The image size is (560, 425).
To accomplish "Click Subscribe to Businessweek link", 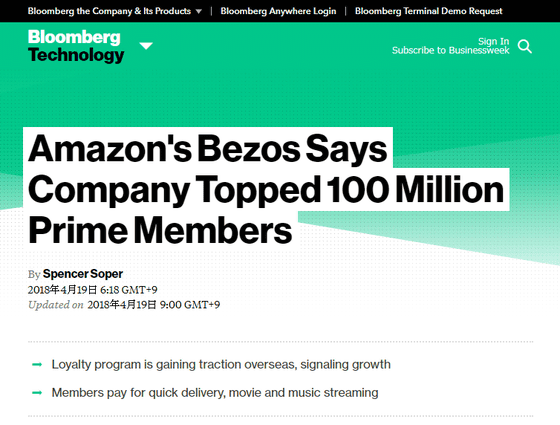I will (451, 50).
